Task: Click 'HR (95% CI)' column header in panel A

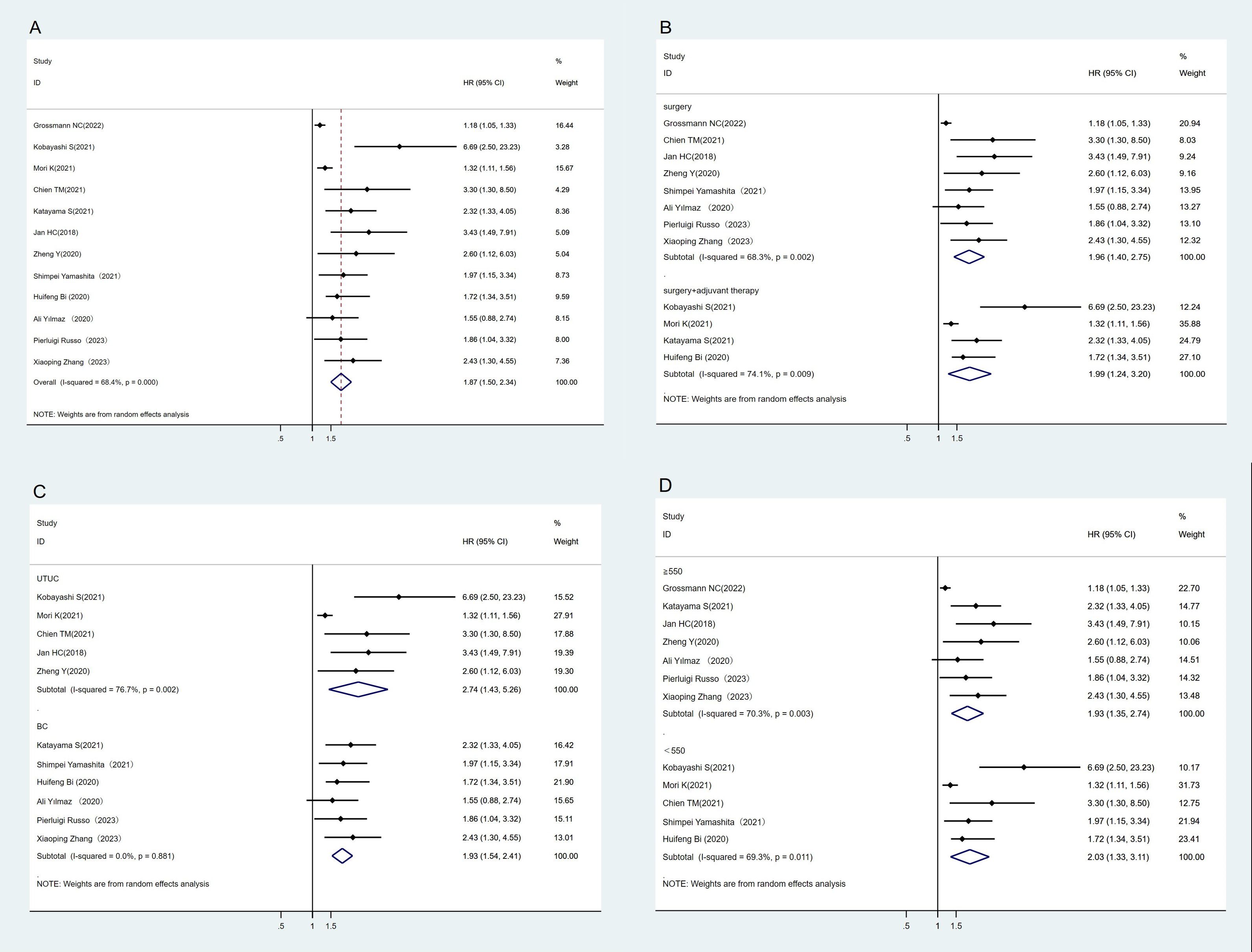Action: click(484, 83)
